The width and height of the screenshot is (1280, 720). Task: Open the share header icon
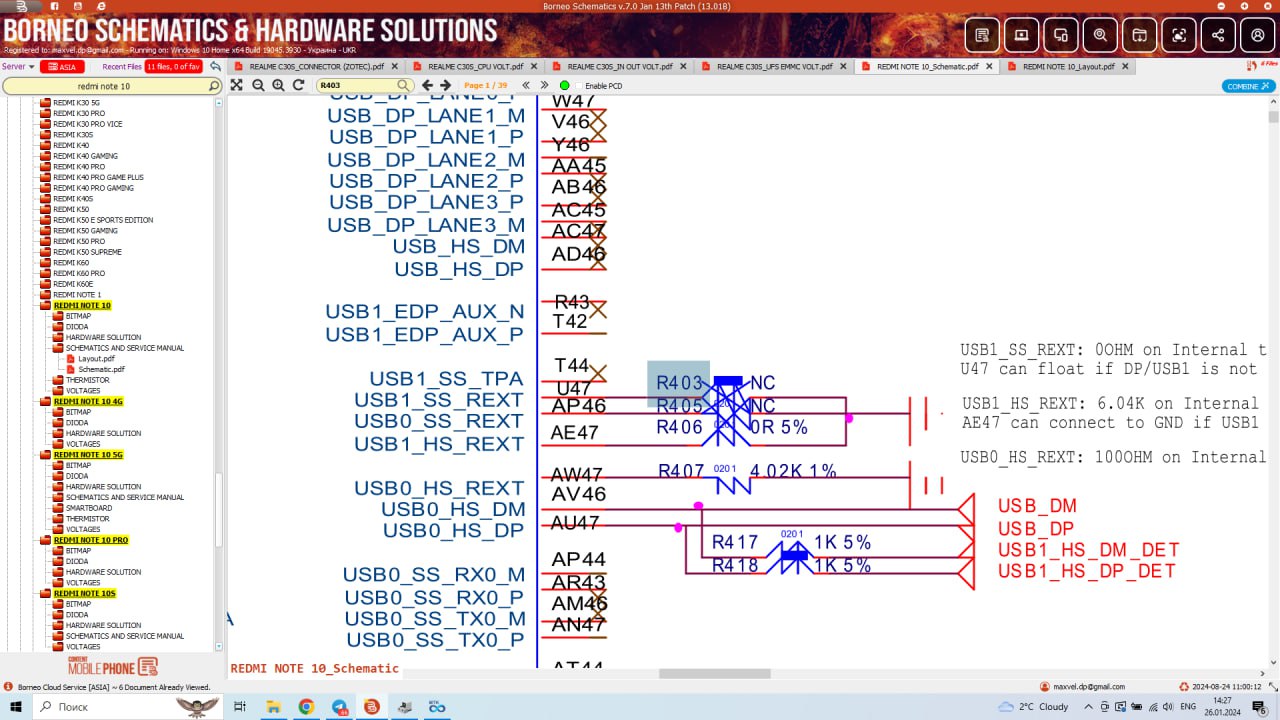(1218, 35)
